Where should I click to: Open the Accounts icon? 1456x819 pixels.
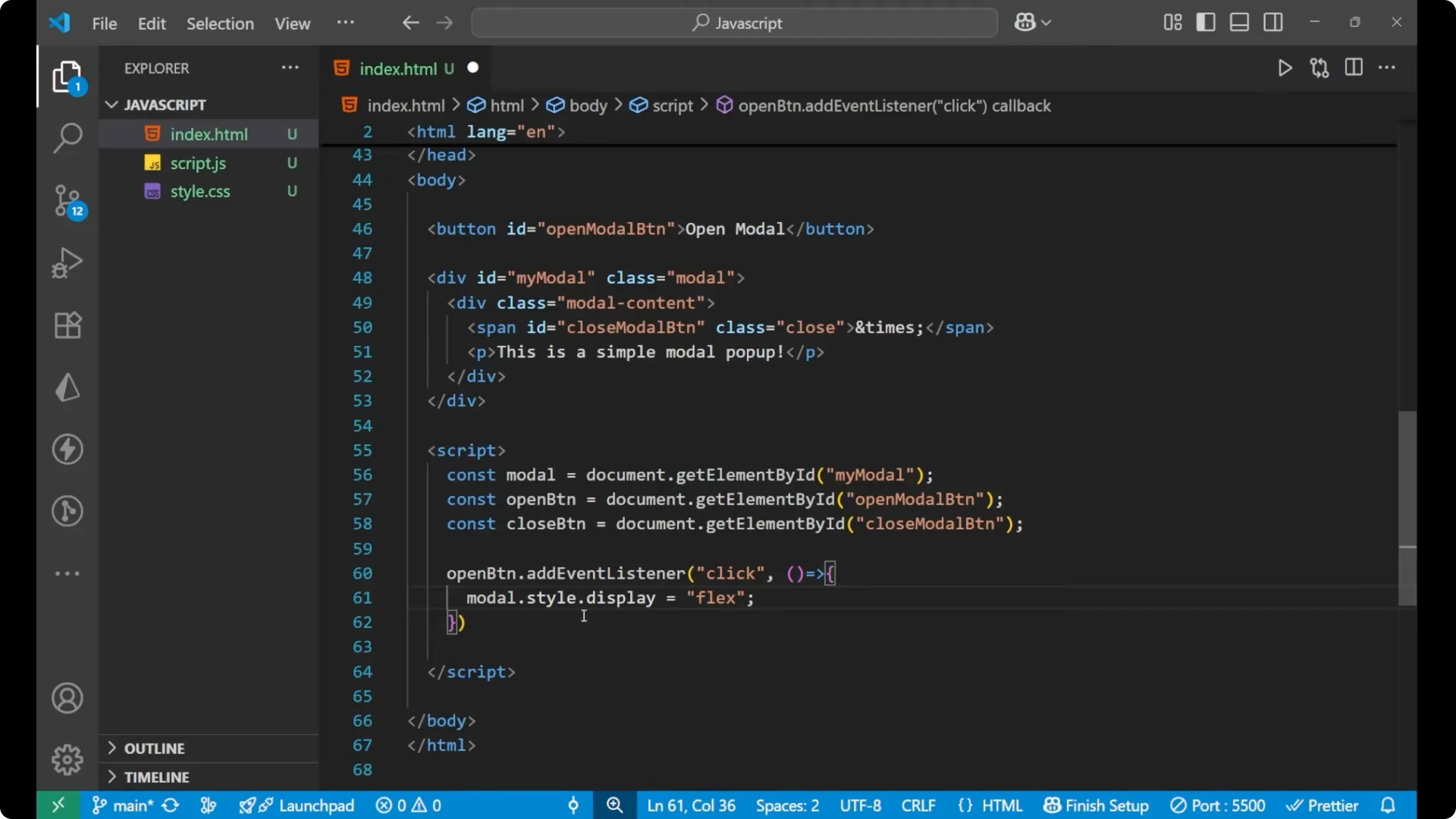(67, 698)
